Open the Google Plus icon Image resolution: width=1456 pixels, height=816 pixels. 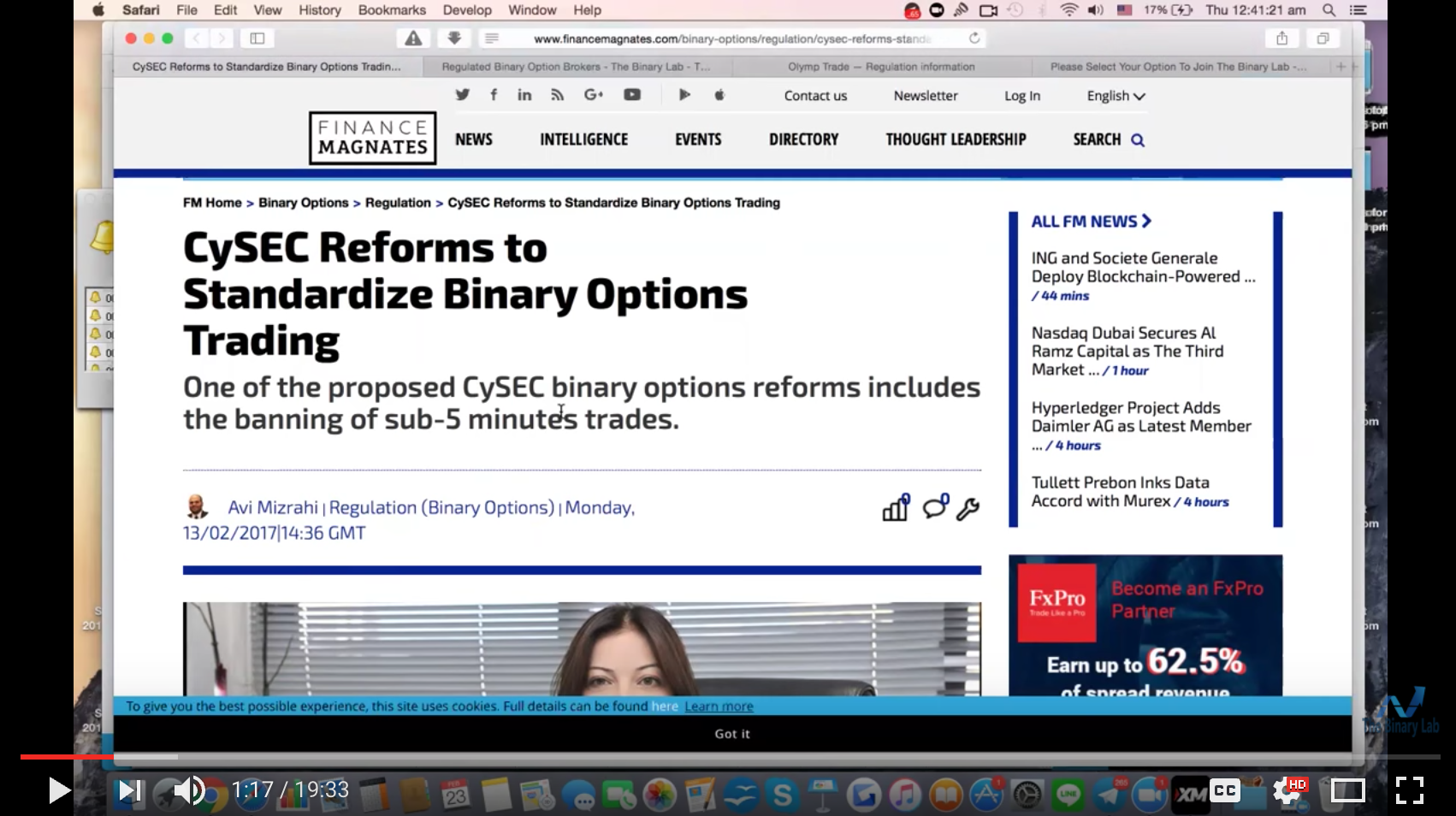pos(594,95)
